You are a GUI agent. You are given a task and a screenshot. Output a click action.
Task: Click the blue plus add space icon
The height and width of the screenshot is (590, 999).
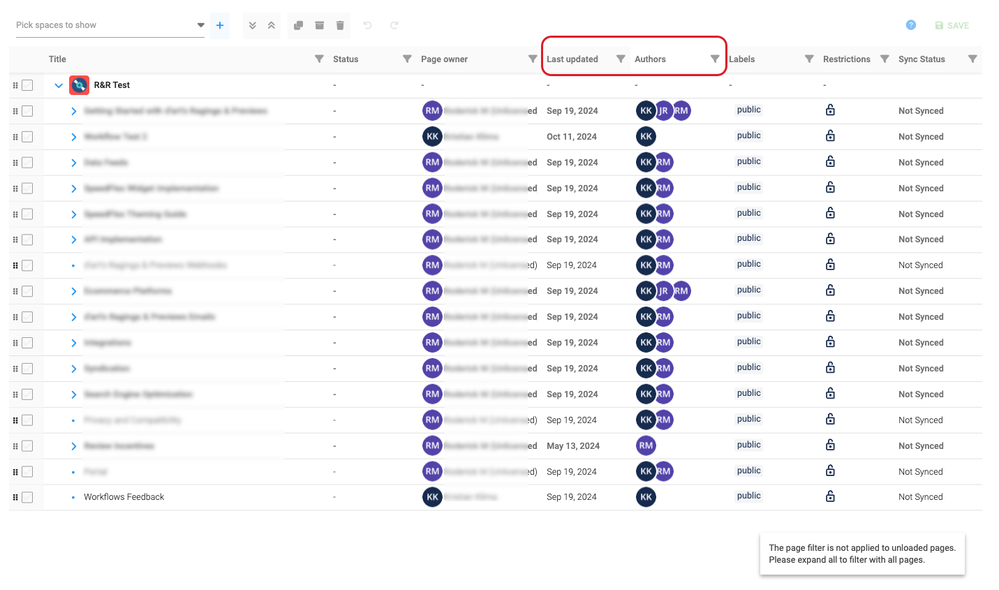[220, 25]
